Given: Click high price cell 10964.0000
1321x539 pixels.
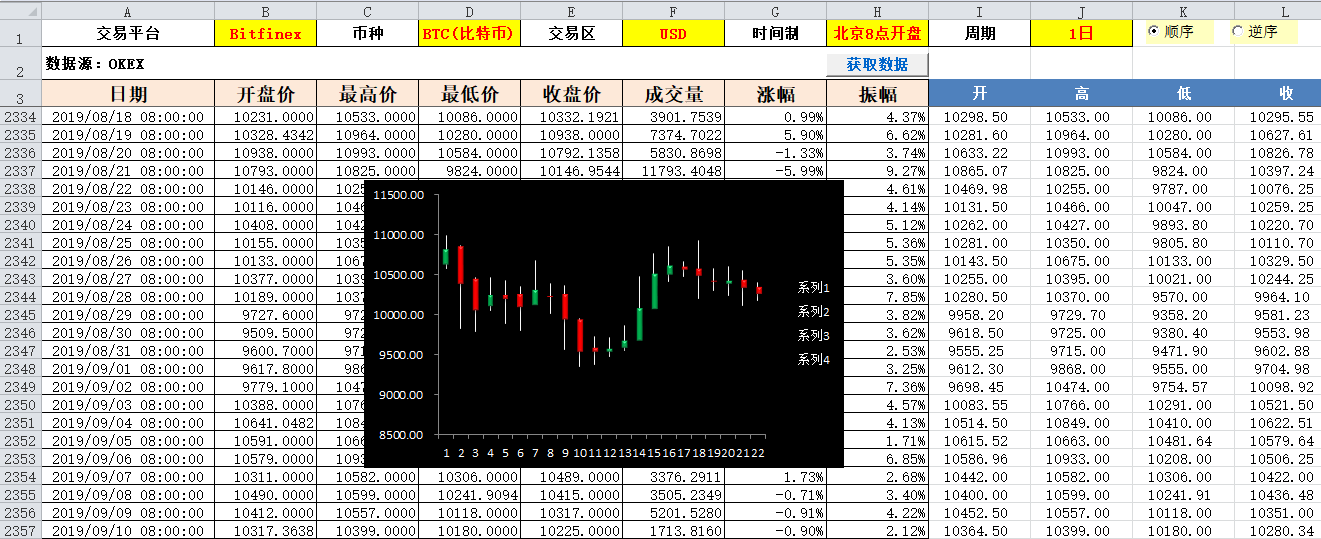Looking at the screenshot, I should pyautogui.click(x=367, y=135).
